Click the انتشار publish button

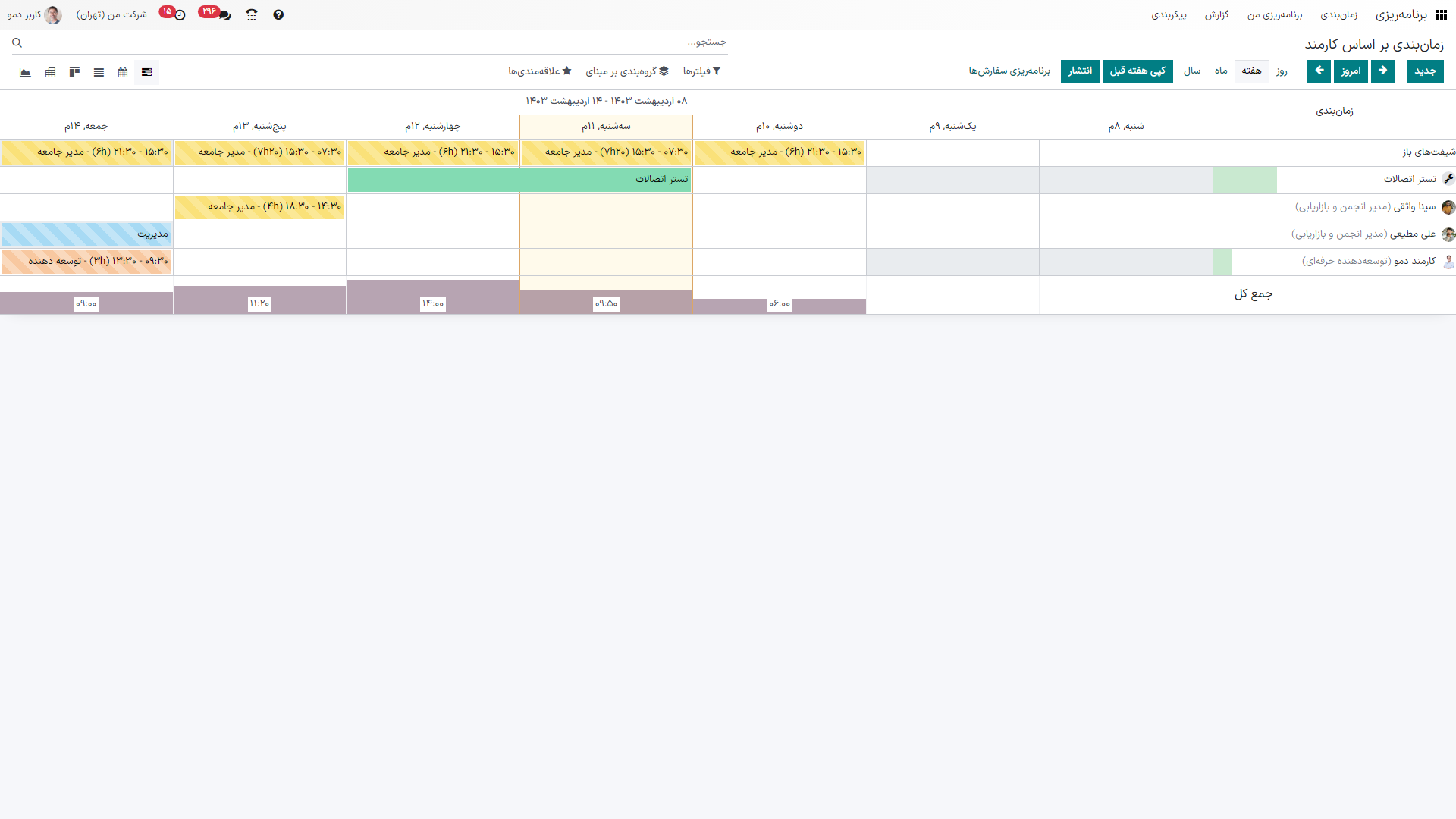tap(1080, 71)
